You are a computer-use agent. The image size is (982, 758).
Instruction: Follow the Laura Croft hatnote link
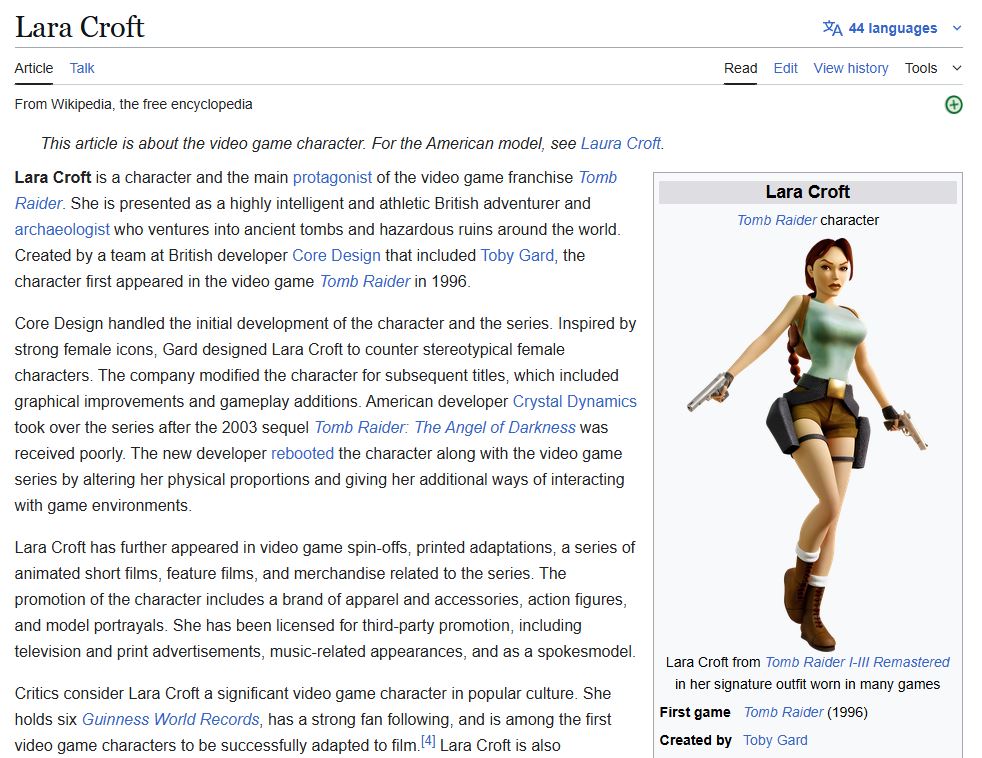620,143
